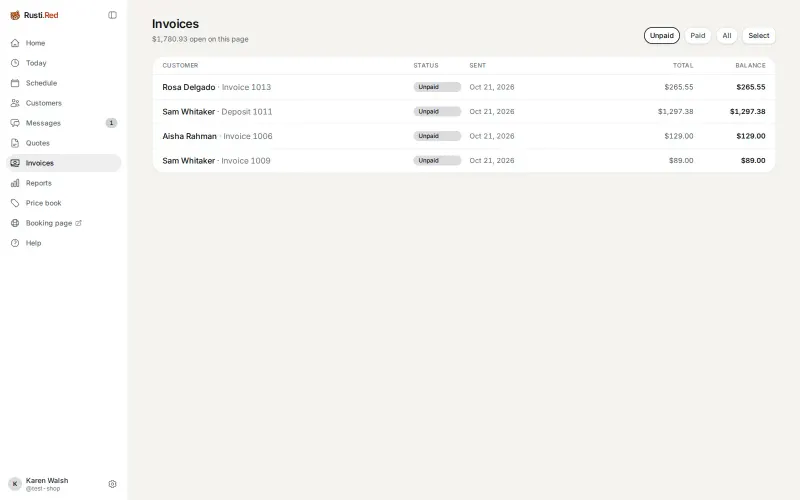This screenshot has width=800, height=500.
Task: Click the Messages chat bubble icon
Action: pos(15,123)
